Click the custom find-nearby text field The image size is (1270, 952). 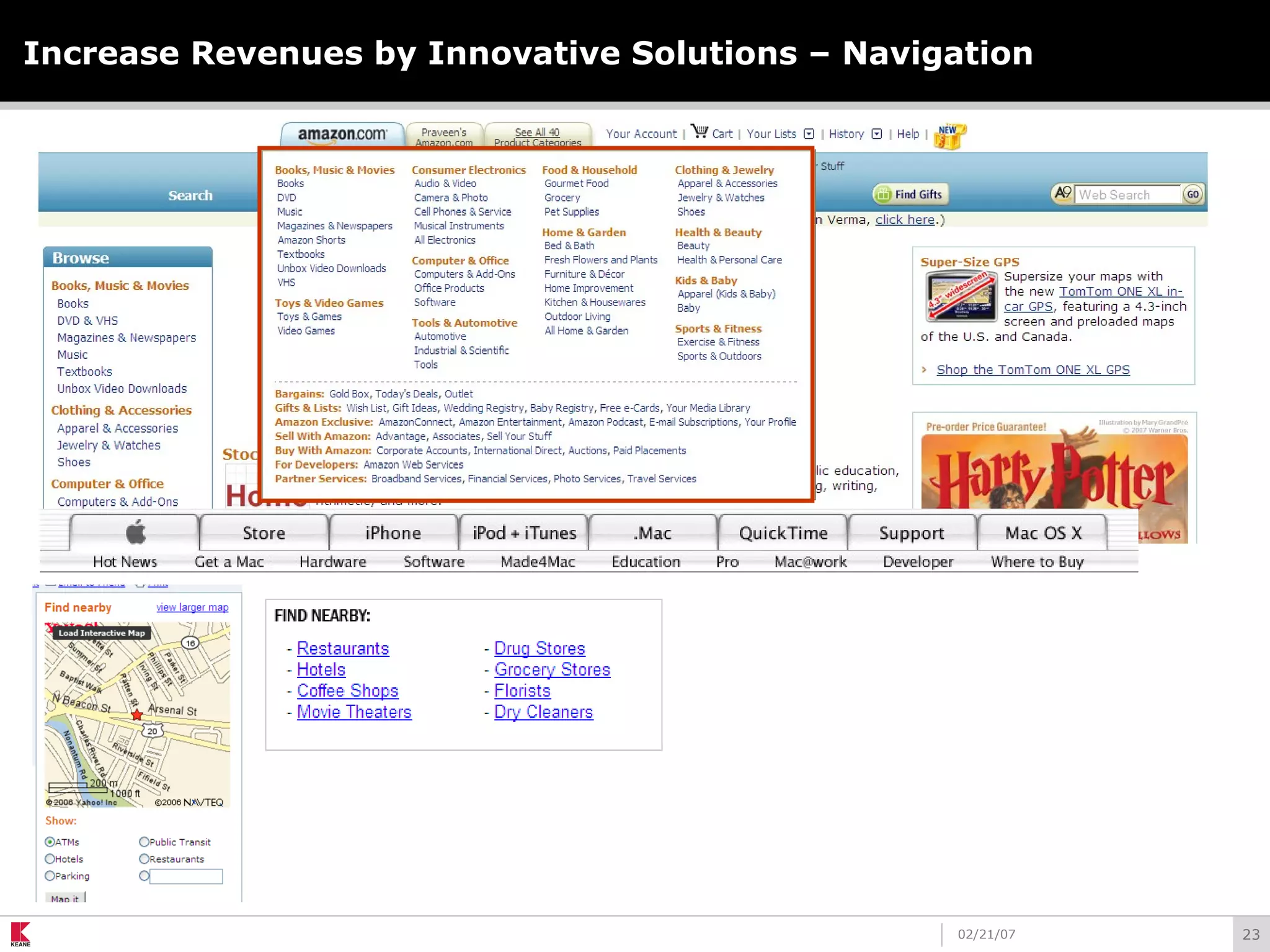(x=186, y=876)
